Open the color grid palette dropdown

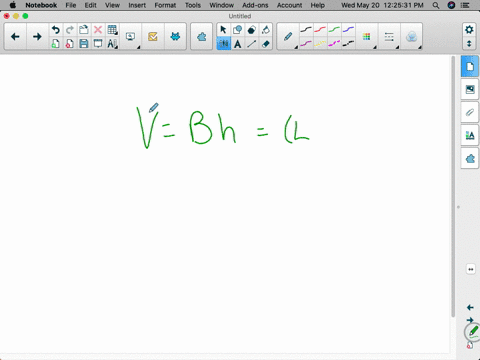point(367,37)
